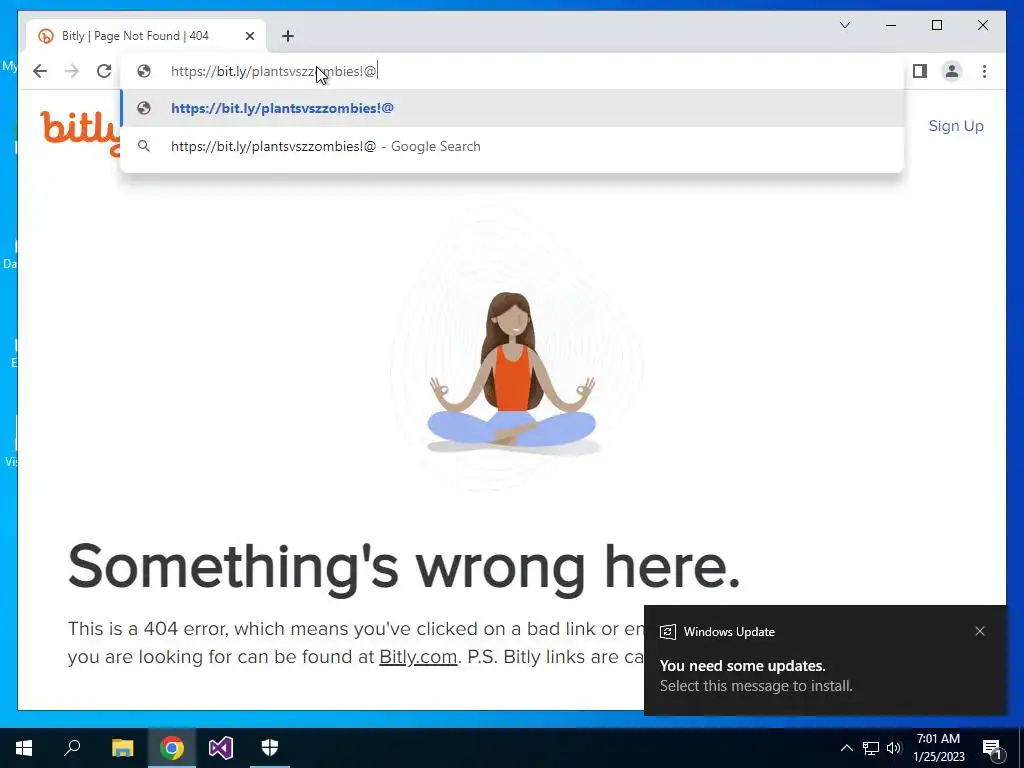This screenshot has height=768, width=1024.
Task: Open taskbar search magnifier
Action: pos(72,748)
